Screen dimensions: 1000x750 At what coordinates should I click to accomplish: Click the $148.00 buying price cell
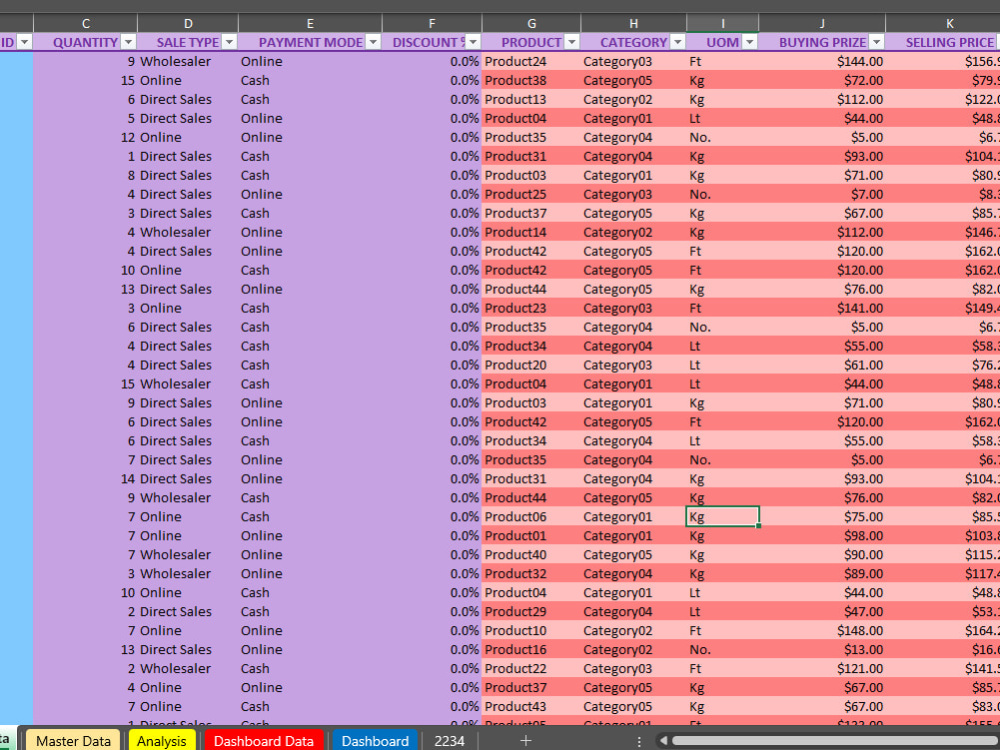(x=822, y=631)
